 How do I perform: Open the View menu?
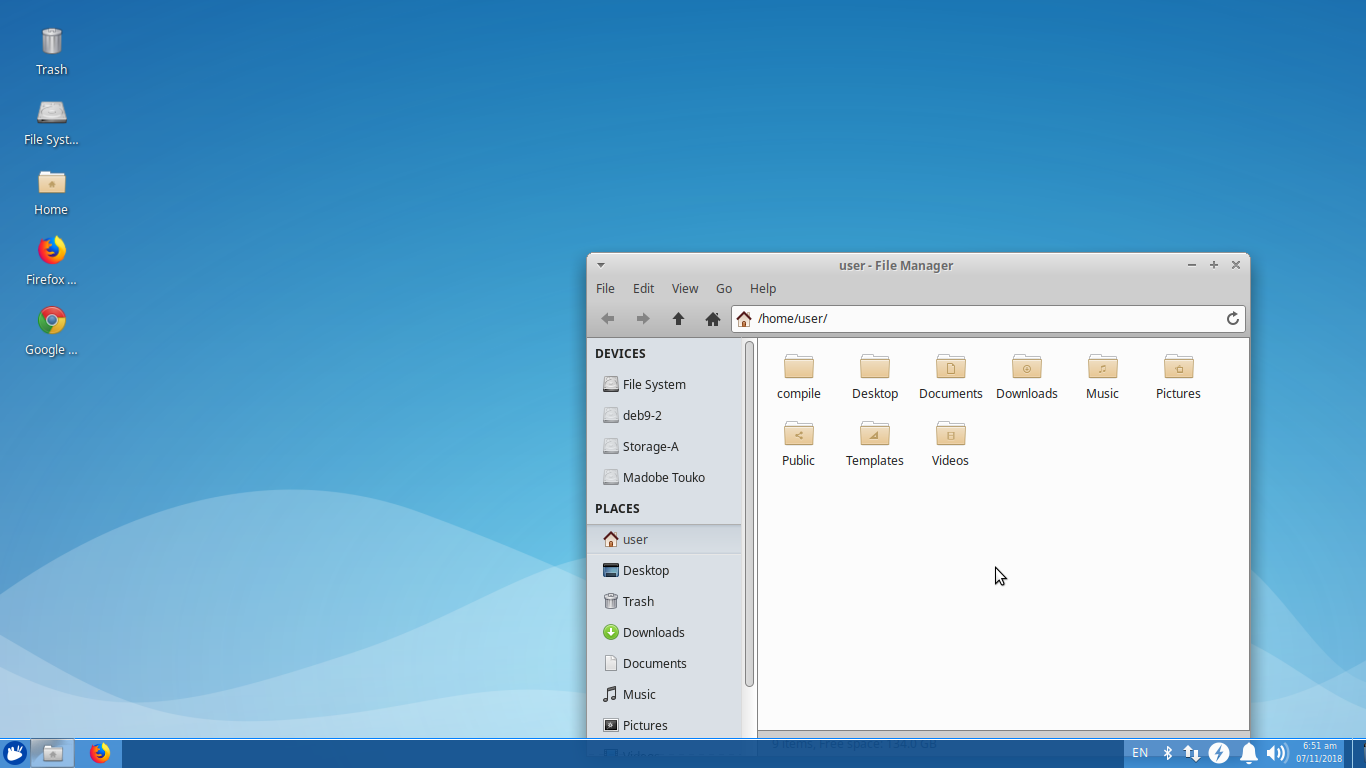coord(684,288)
